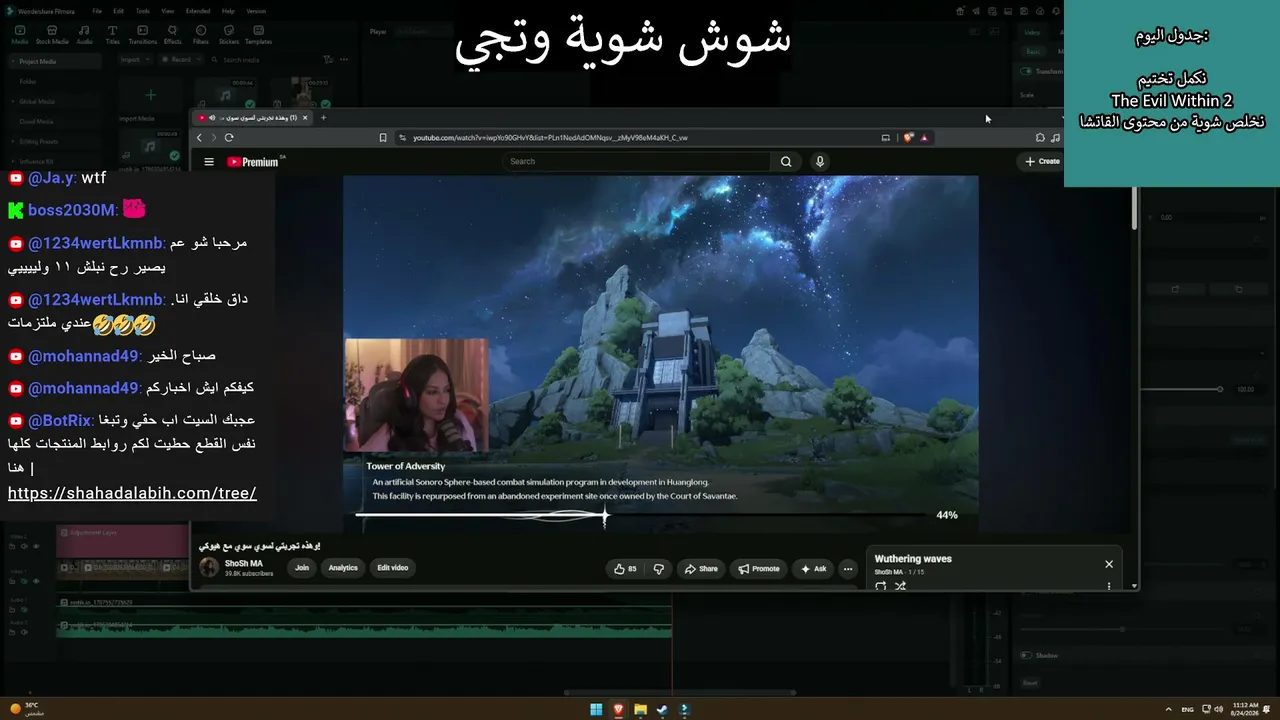1280x720 pixels.
Task: Like the video with 85 likes
Action: click(625, 568)
